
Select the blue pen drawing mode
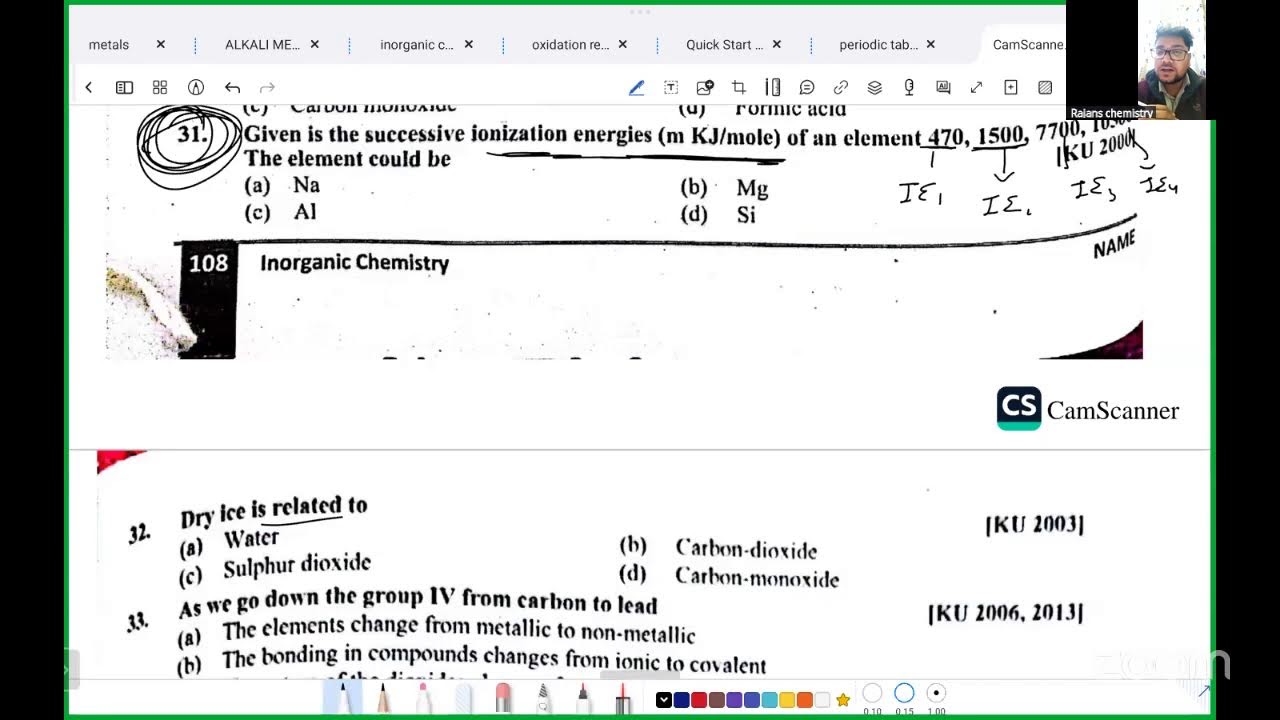[x=636, y=87]
